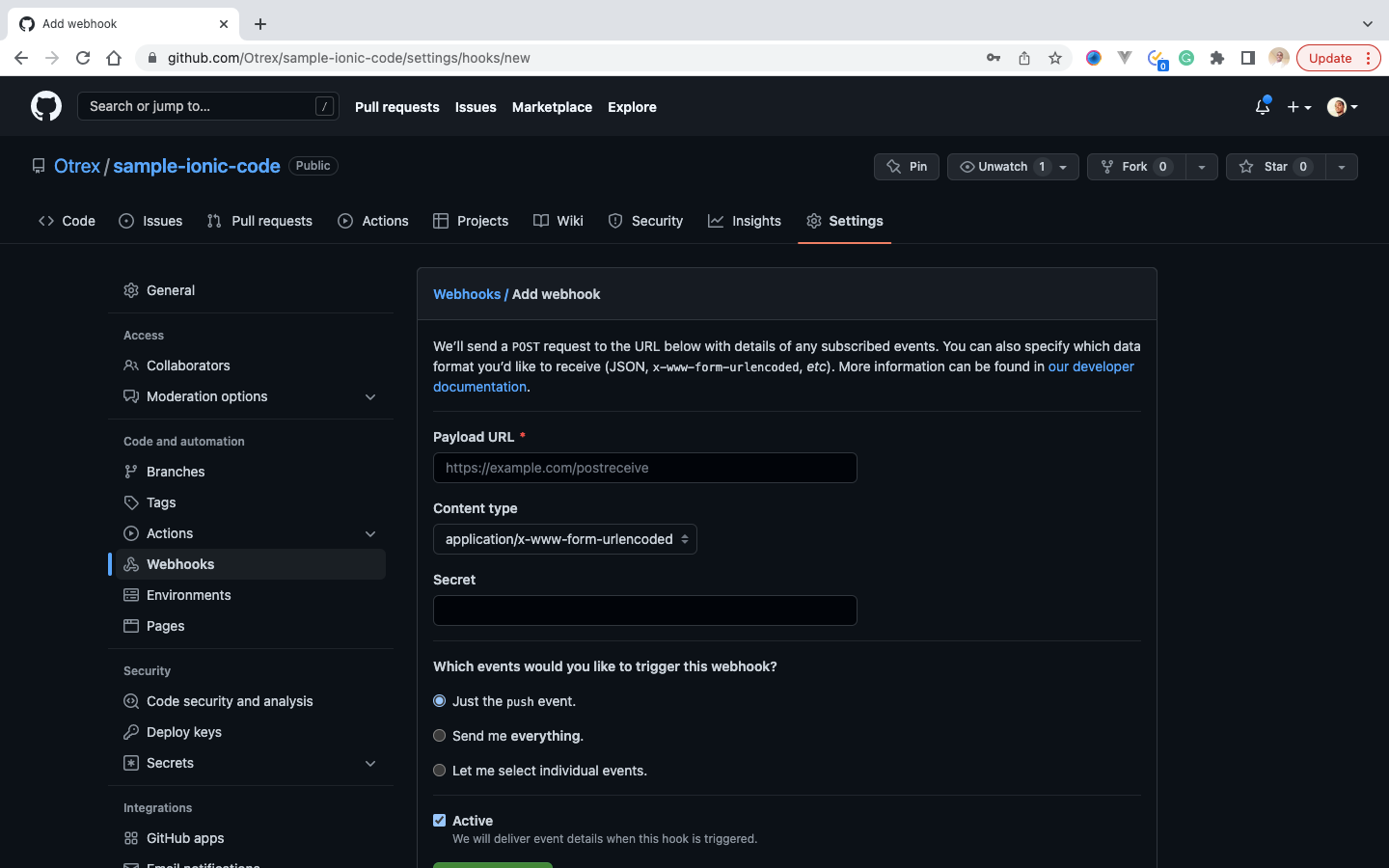Focus the Payload URL field
Image resolution: width=1389 pixels, height=868 pixels.
click(x=645, y=468)
